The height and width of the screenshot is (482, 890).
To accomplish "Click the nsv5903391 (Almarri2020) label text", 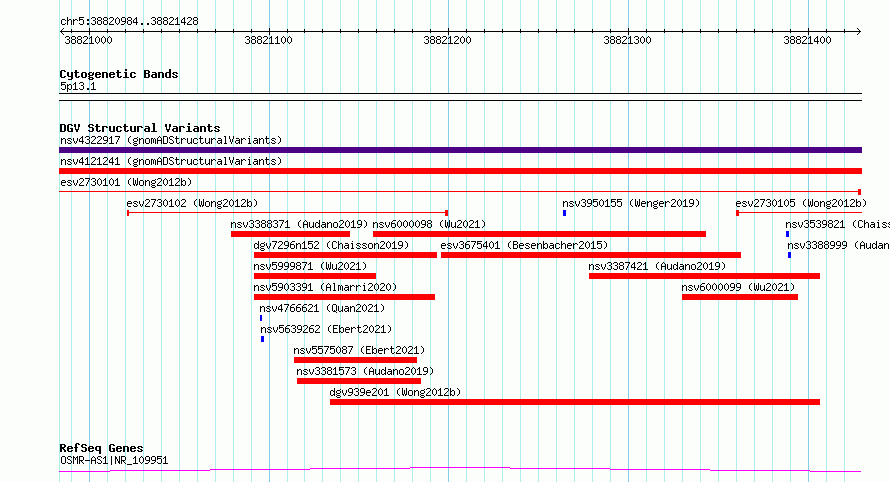I will click(325, 287).
